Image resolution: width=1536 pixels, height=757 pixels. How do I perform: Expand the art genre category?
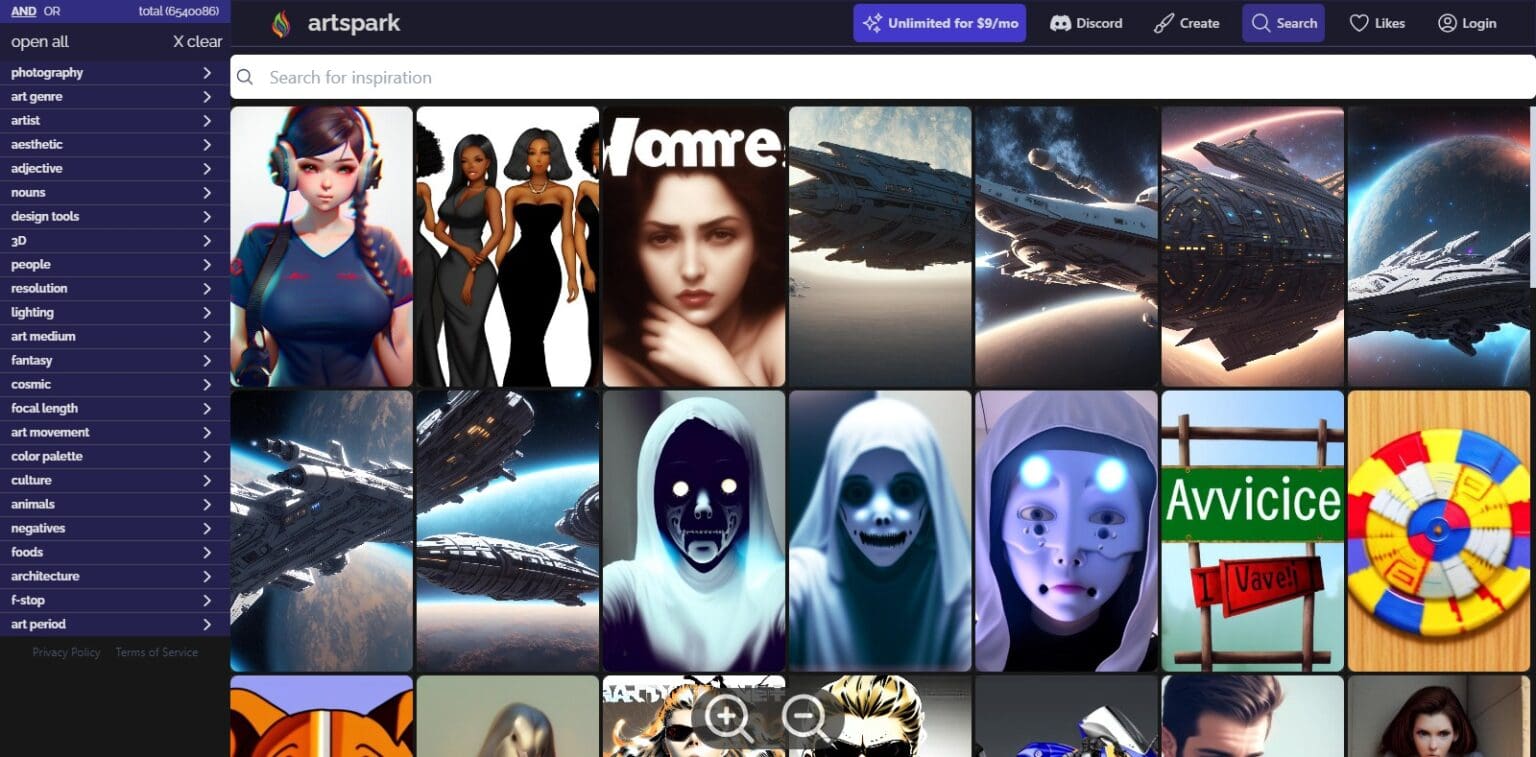coord(115,97)
